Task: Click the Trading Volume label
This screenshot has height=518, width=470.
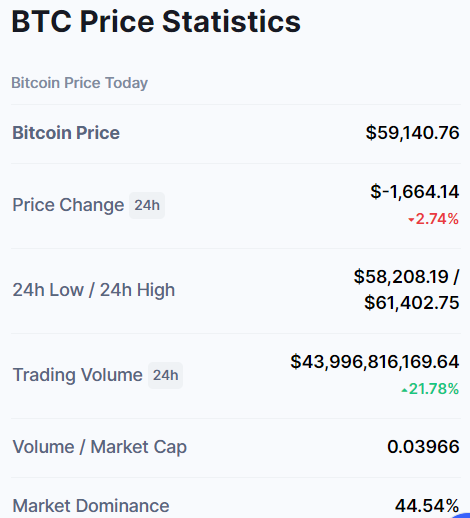Action: (77, 375)
